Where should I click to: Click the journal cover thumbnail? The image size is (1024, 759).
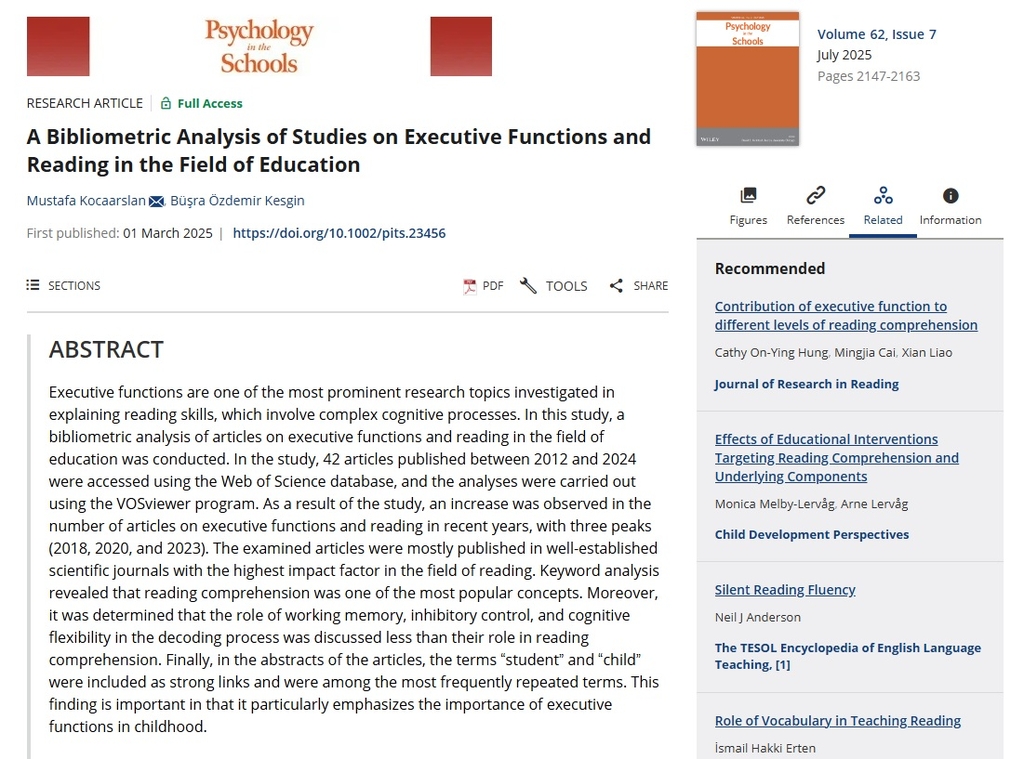[747, 79]
